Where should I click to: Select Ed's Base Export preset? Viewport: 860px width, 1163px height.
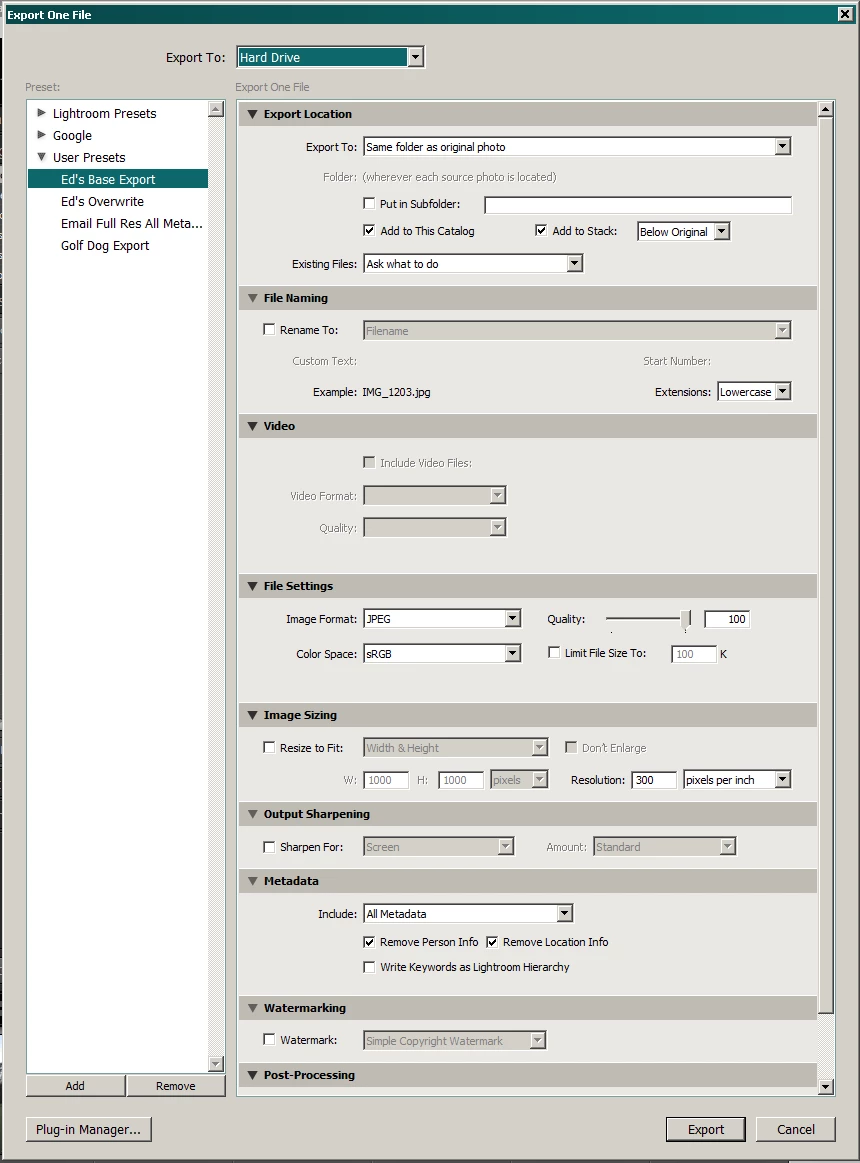(x=118, y=179)
